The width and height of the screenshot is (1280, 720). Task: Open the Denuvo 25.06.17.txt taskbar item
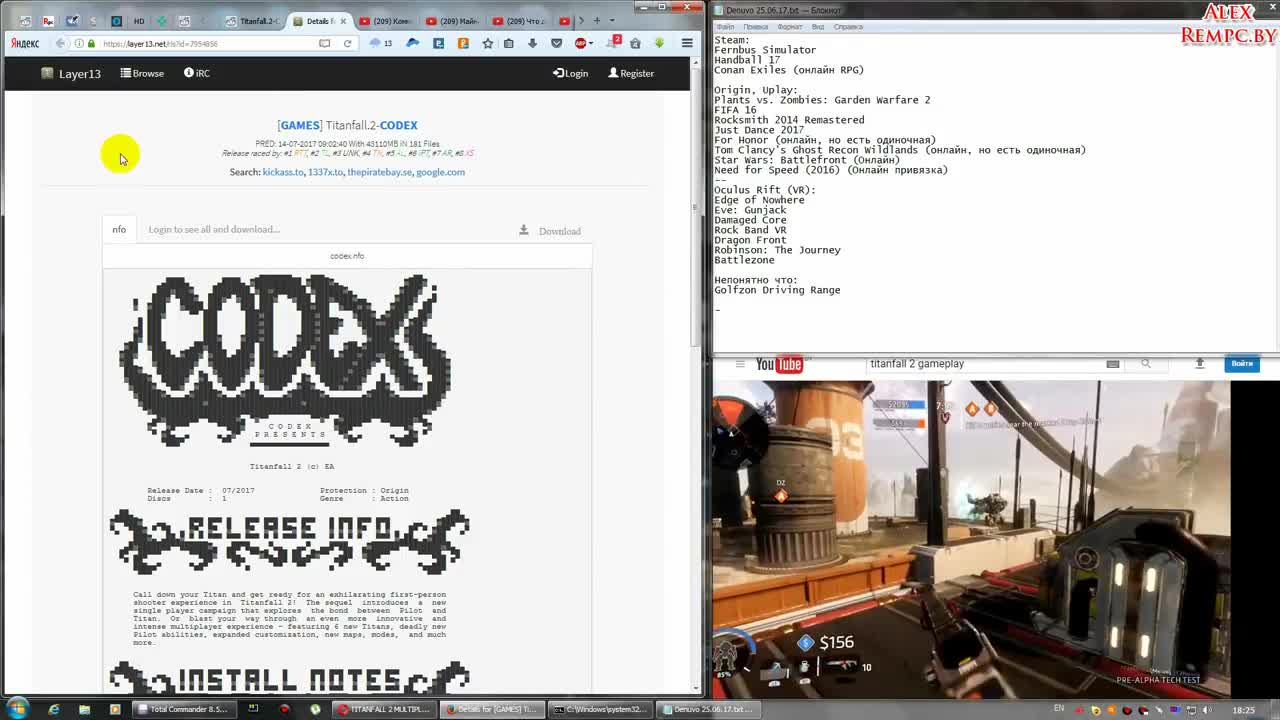click(x=709, y=709)
